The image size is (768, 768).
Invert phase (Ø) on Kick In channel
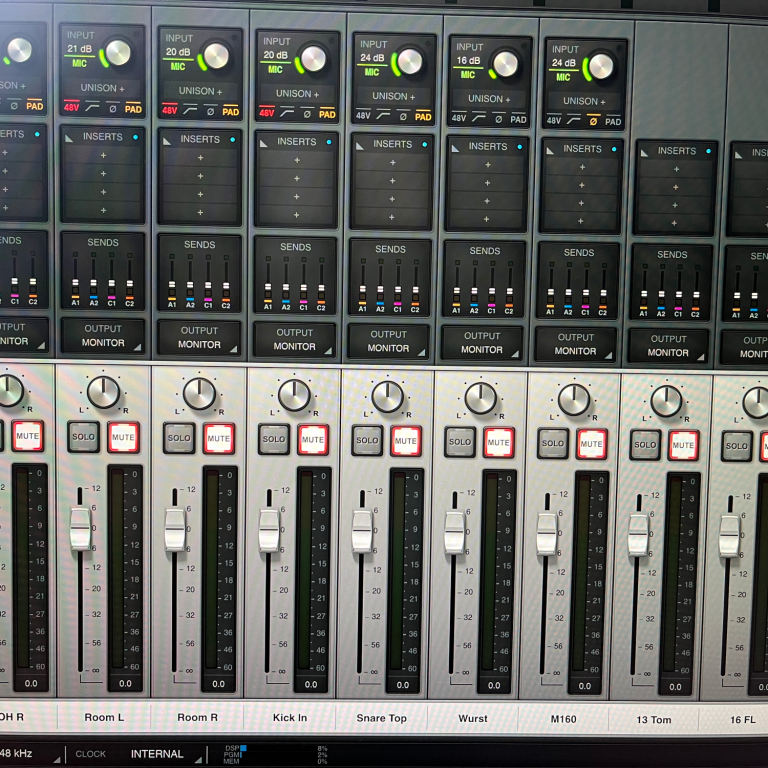click(307, 114)
